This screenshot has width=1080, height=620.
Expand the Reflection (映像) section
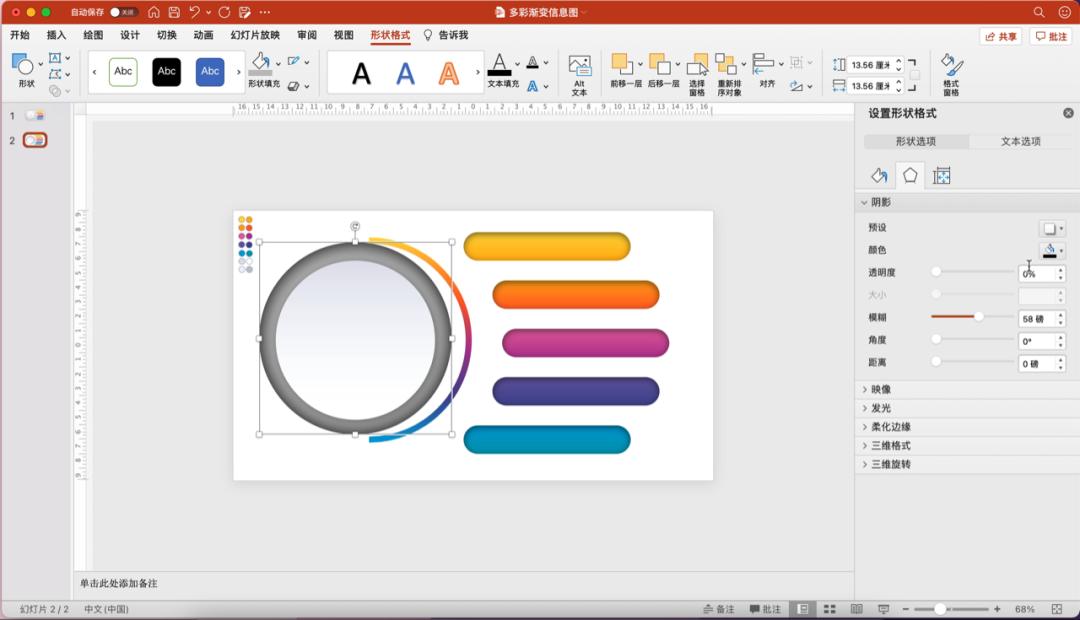[x=880, y=390]
